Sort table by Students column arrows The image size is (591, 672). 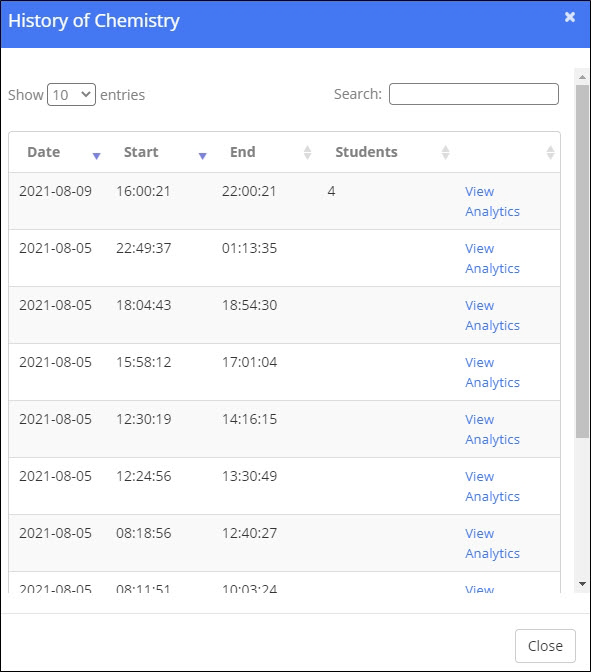pyautogui.click(x=445, y=153)
